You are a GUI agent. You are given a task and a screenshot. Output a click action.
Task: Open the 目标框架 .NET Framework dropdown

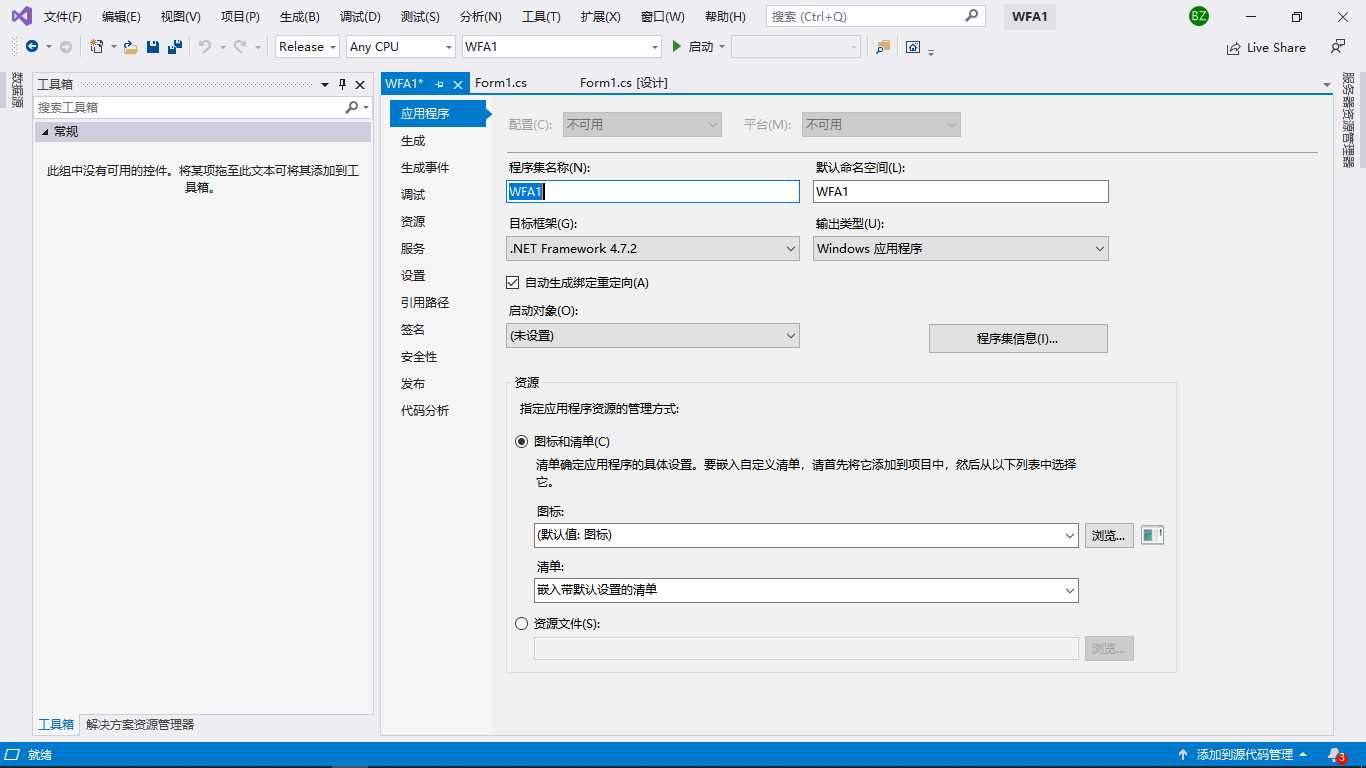pyautogui.click(x=653, y=249)
